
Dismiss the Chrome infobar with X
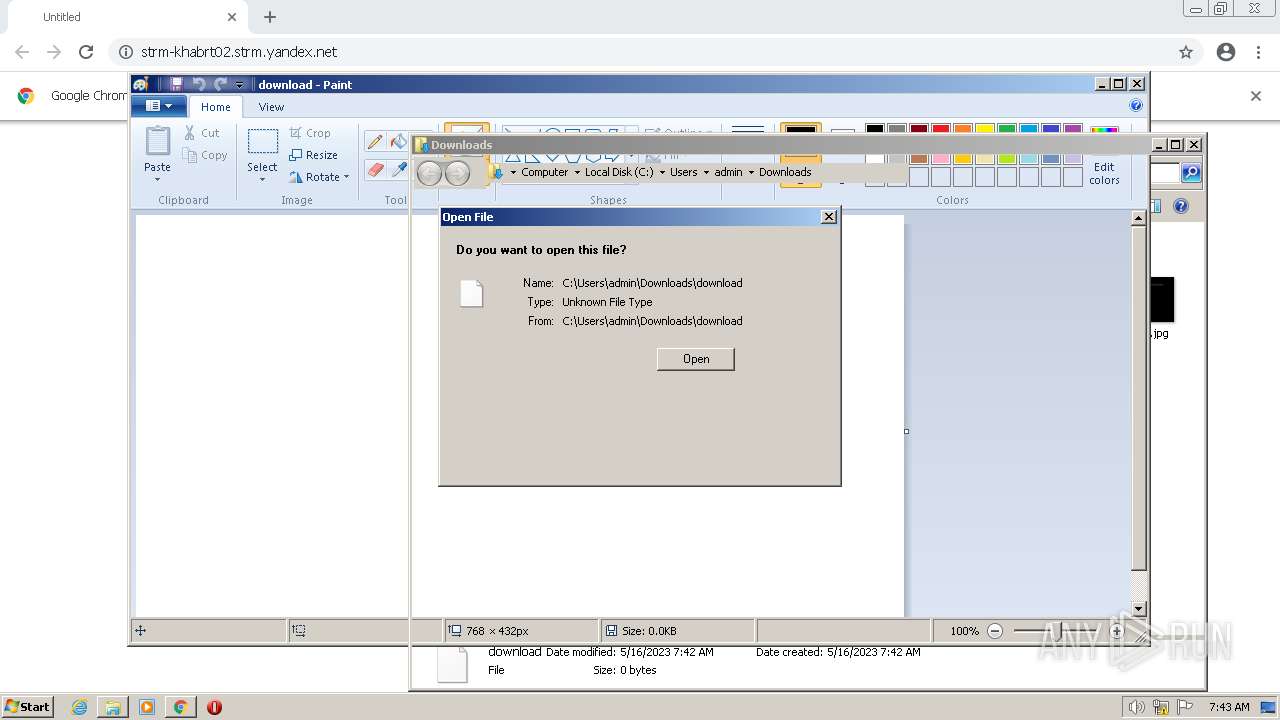1256,96
